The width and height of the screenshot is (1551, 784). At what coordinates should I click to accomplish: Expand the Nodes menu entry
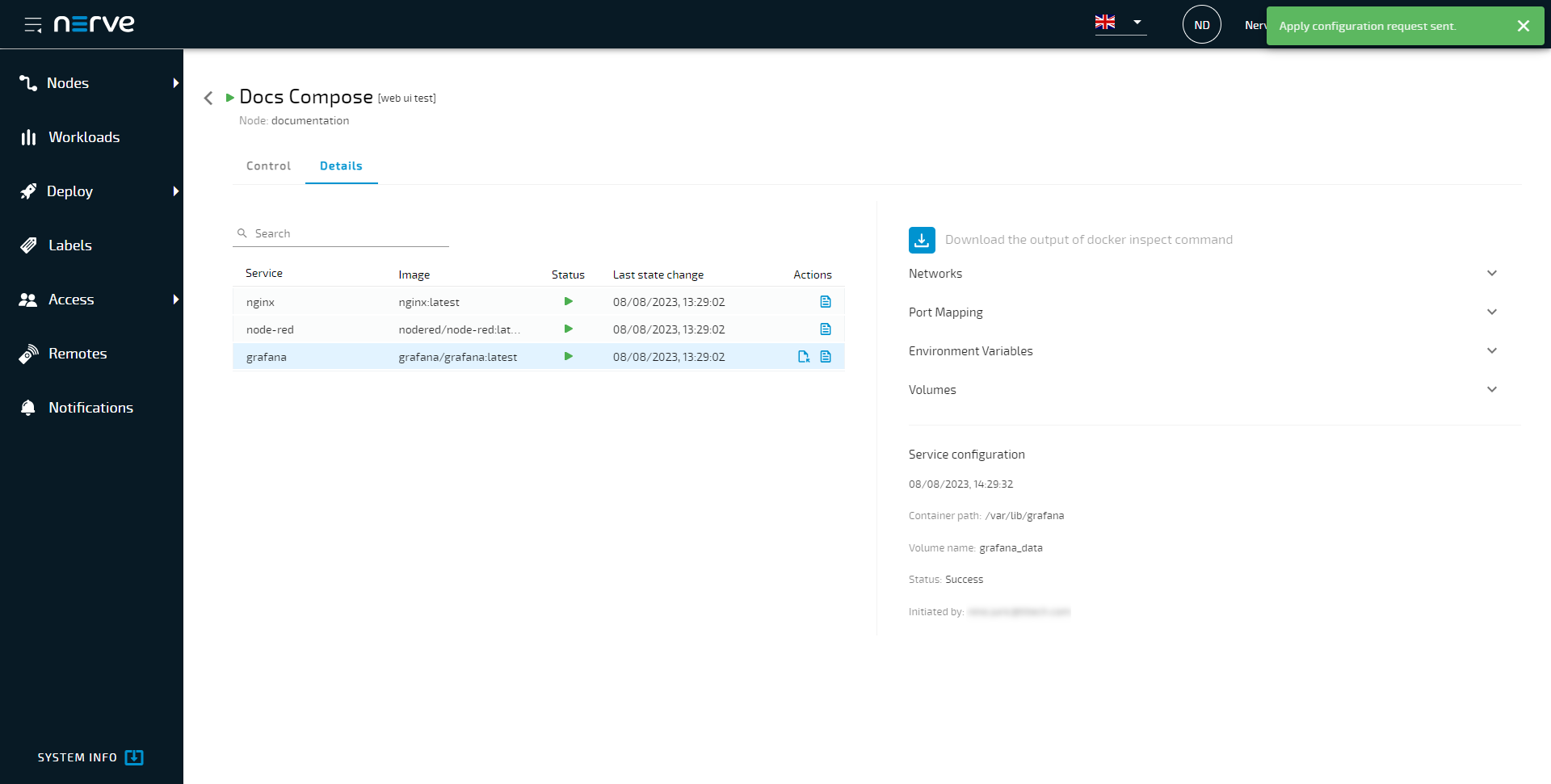[175, 82]
